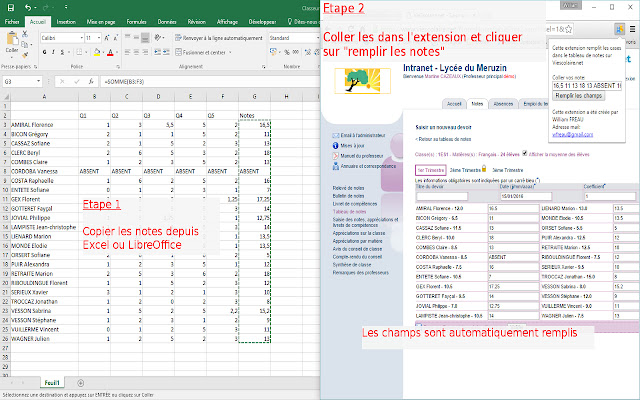Toggle Afficher la moyenne des élèves checkbox
This screenshot has width=640, height=400.
pyautogui.click(x=525, y=153)
